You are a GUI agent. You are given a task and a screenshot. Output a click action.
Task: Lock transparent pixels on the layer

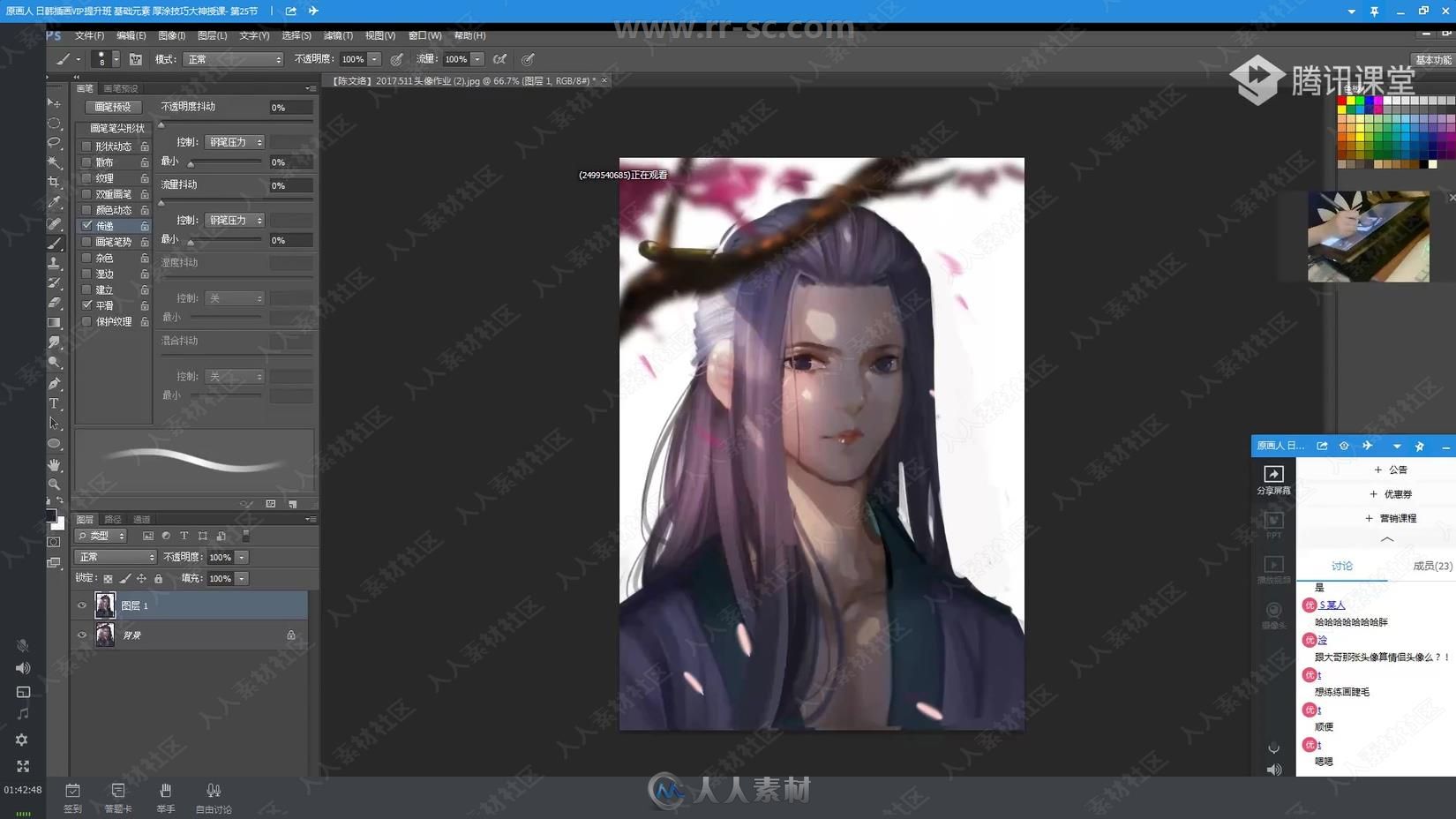click(x=108, y=579)
